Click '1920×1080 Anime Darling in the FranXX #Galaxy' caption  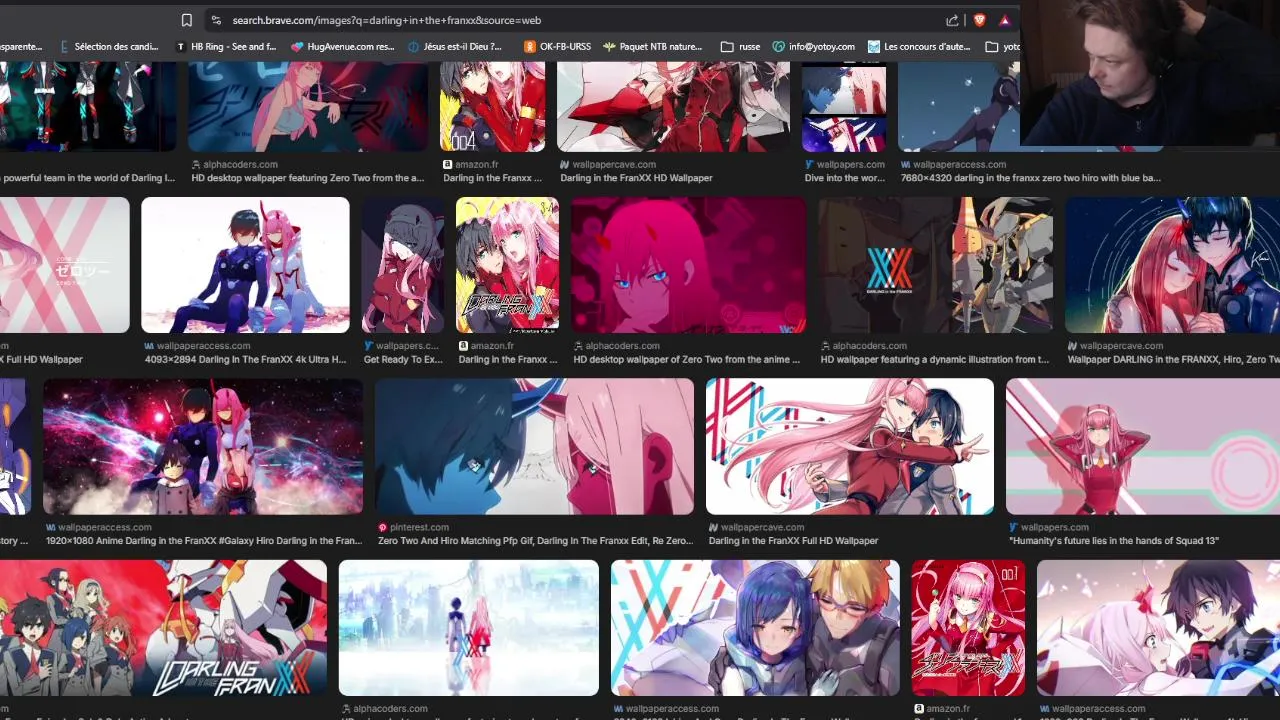pos(204,540)
